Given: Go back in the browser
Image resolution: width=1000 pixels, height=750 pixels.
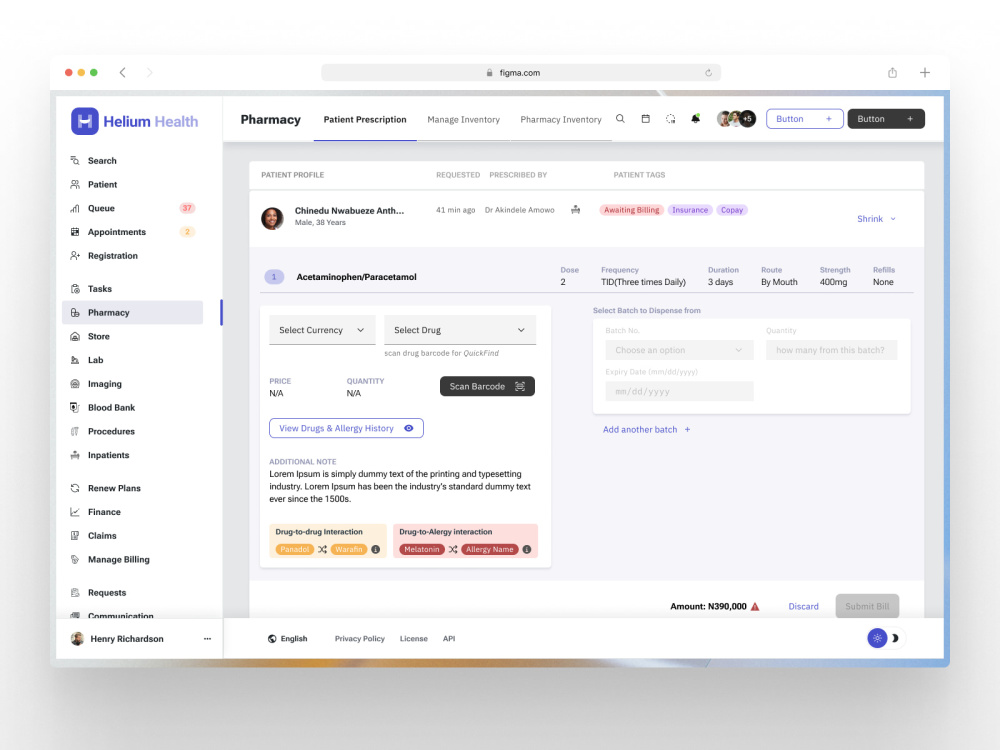Looking at the screenshot, I should (x=122, y=73).
